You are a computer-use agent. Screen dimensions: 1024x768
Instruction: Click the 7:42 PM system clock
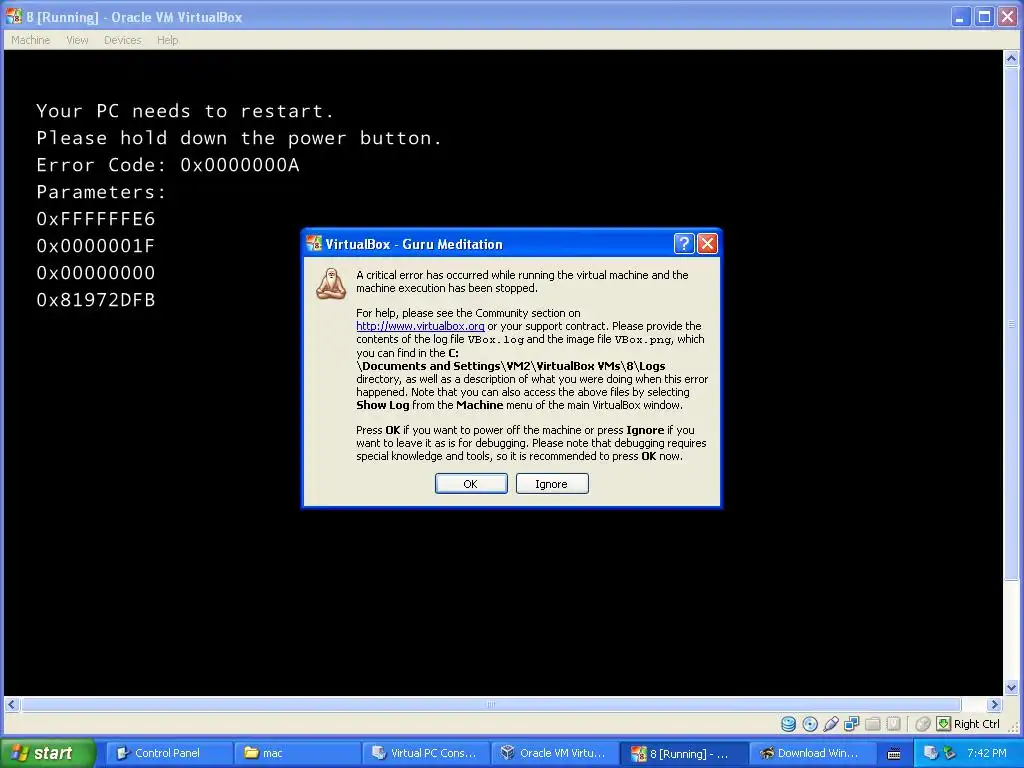(x=987, y=753)
